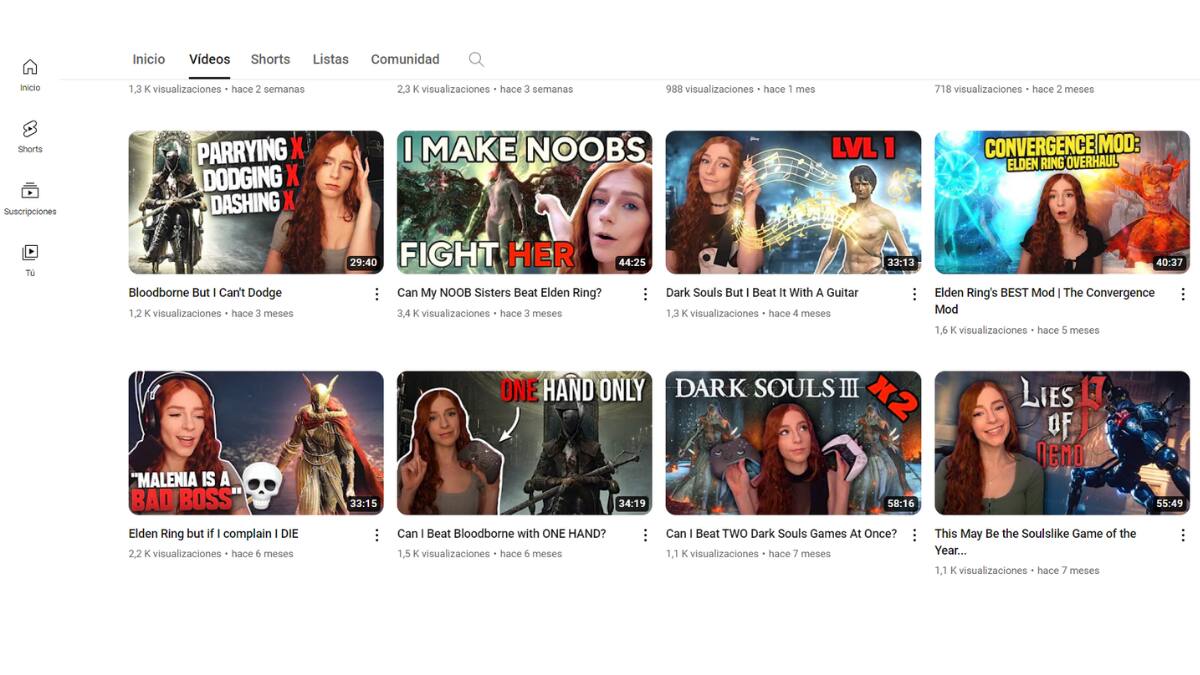Screen dimensions: 1200x675
Task: Open title Elden Ring's BEST Mod The Convergence Mod
Action: point(1045,301)
